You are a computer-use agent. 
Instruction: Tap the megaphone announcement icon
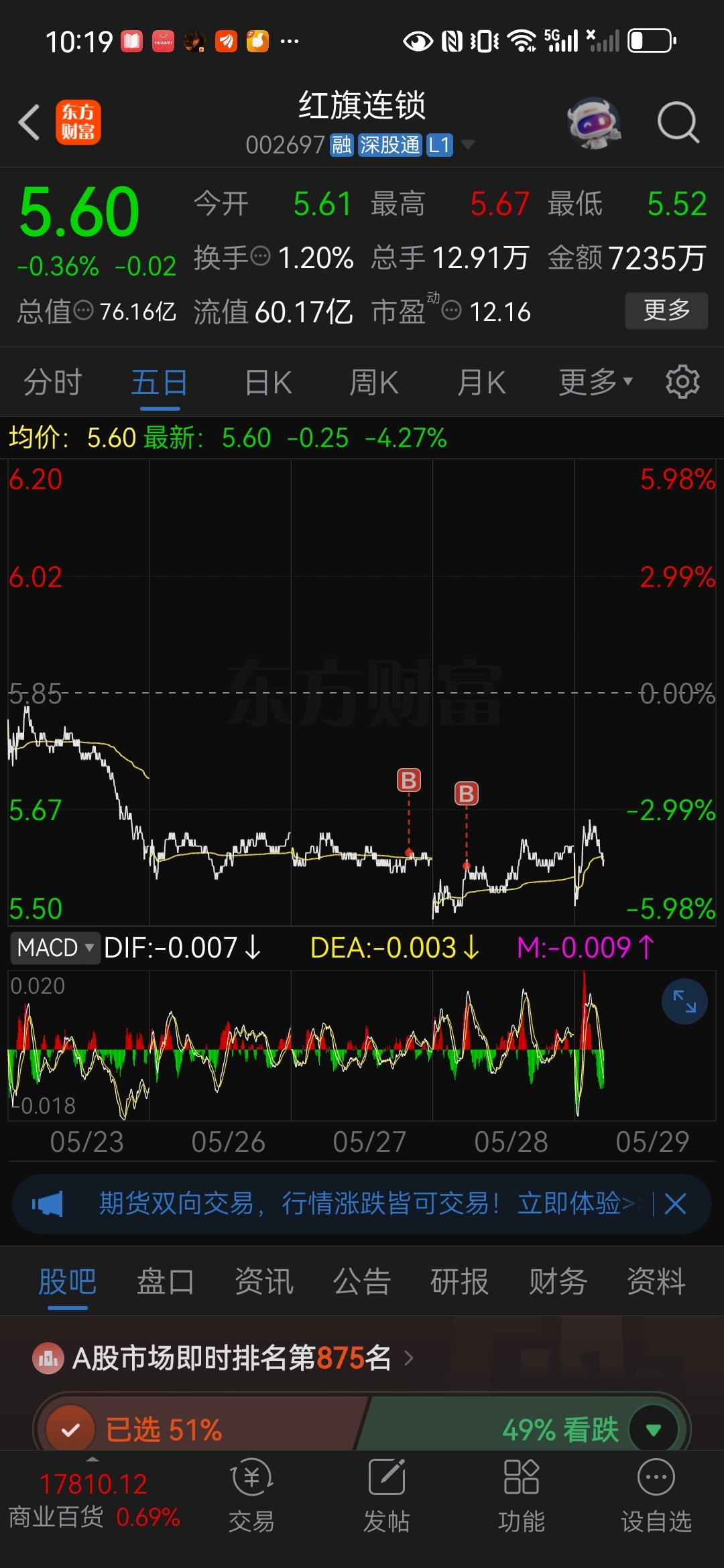[x=48, y=1204]
